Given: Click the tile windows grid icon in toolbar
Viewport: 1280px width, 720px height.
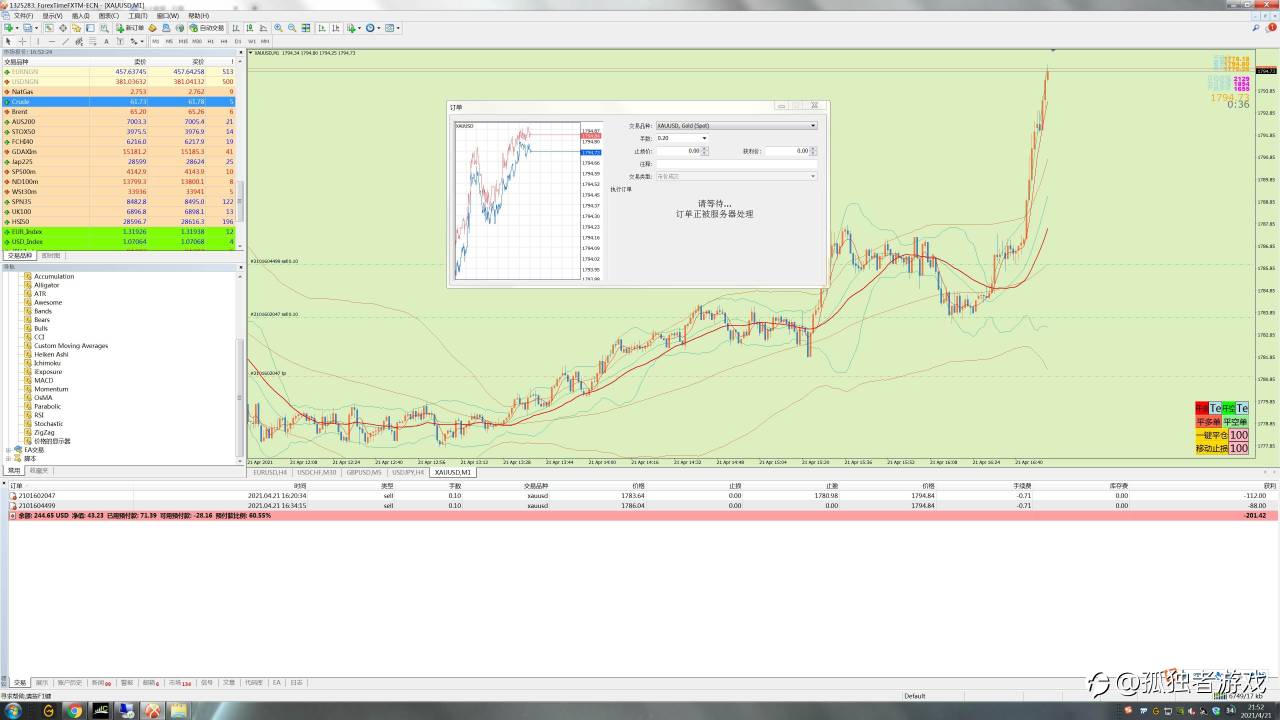Looking at the screenshot, I should (304, 28).
